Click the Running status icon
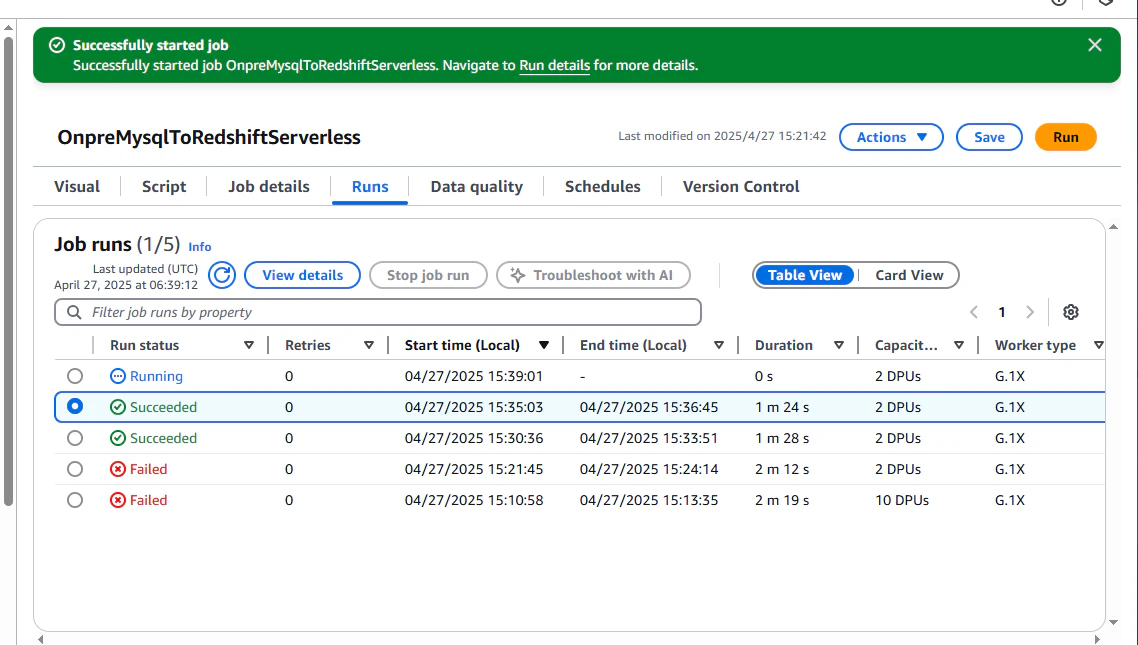1138x645 pixels. (118, 376)
